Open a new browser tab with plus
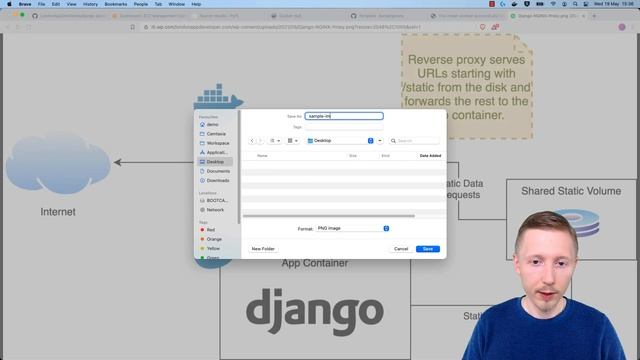 tap(594, 16)
